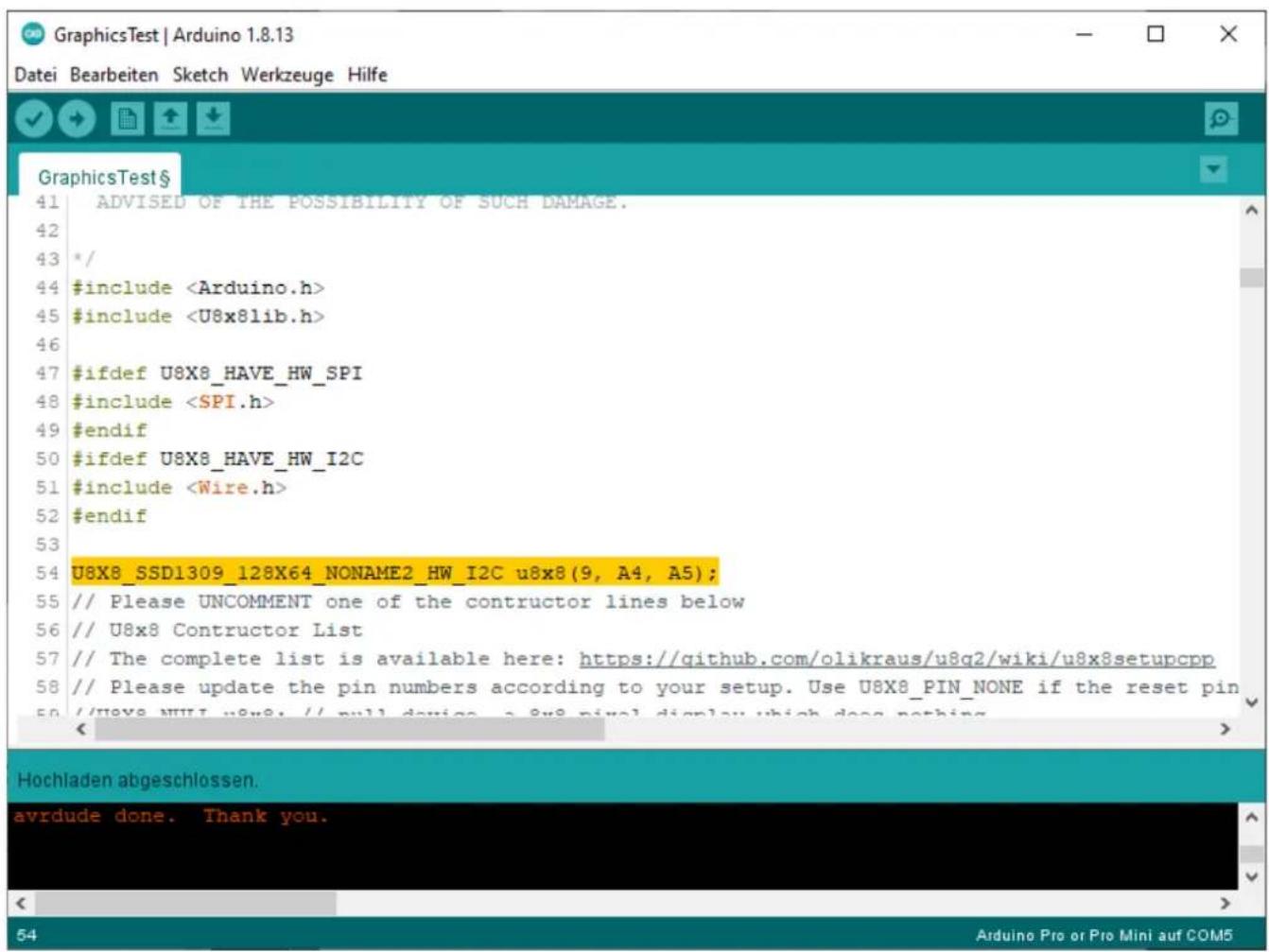This screenshot has width=1269, height=952.
Task: Open a sketch with the Open icon
Action: (170, 119)
